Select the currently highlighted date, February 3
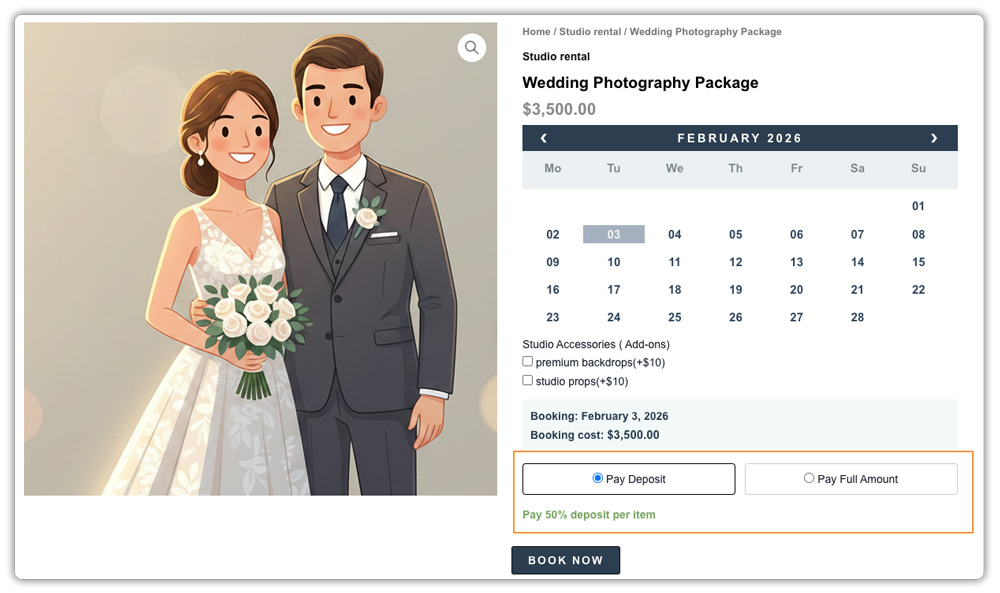 coord(613,234)
